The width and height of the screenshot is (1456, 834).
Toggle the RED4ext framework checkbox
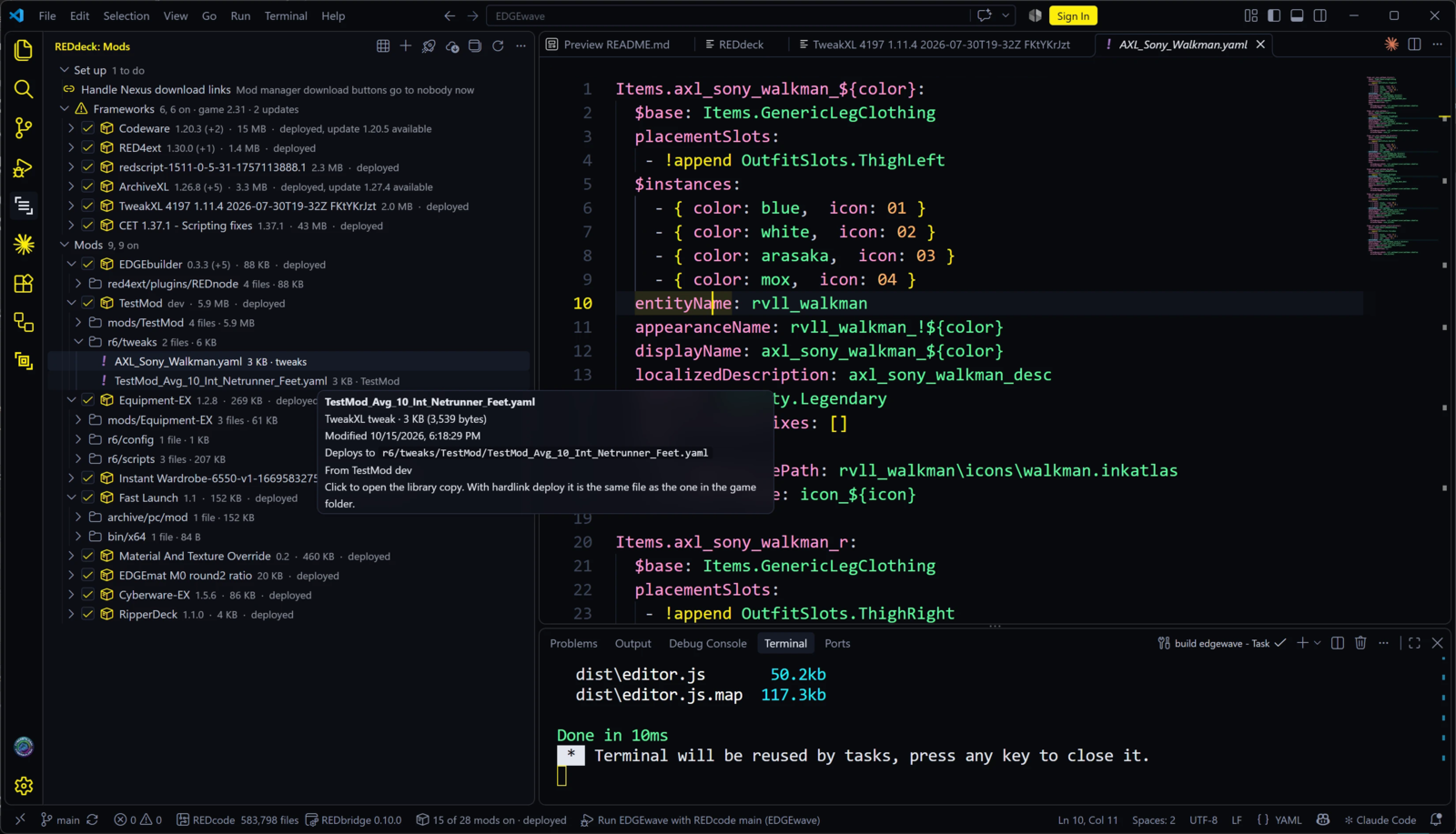[88, 147]
